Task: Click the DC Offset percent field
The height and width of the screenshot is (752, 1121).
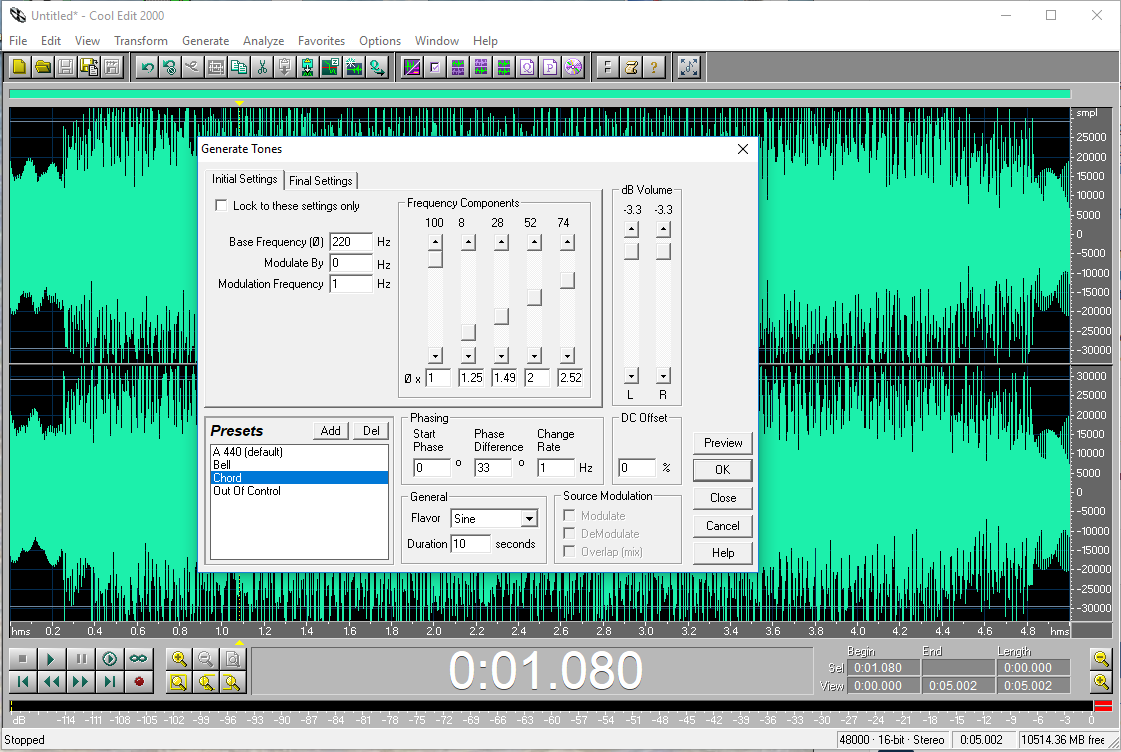Action: coord(637,467)
